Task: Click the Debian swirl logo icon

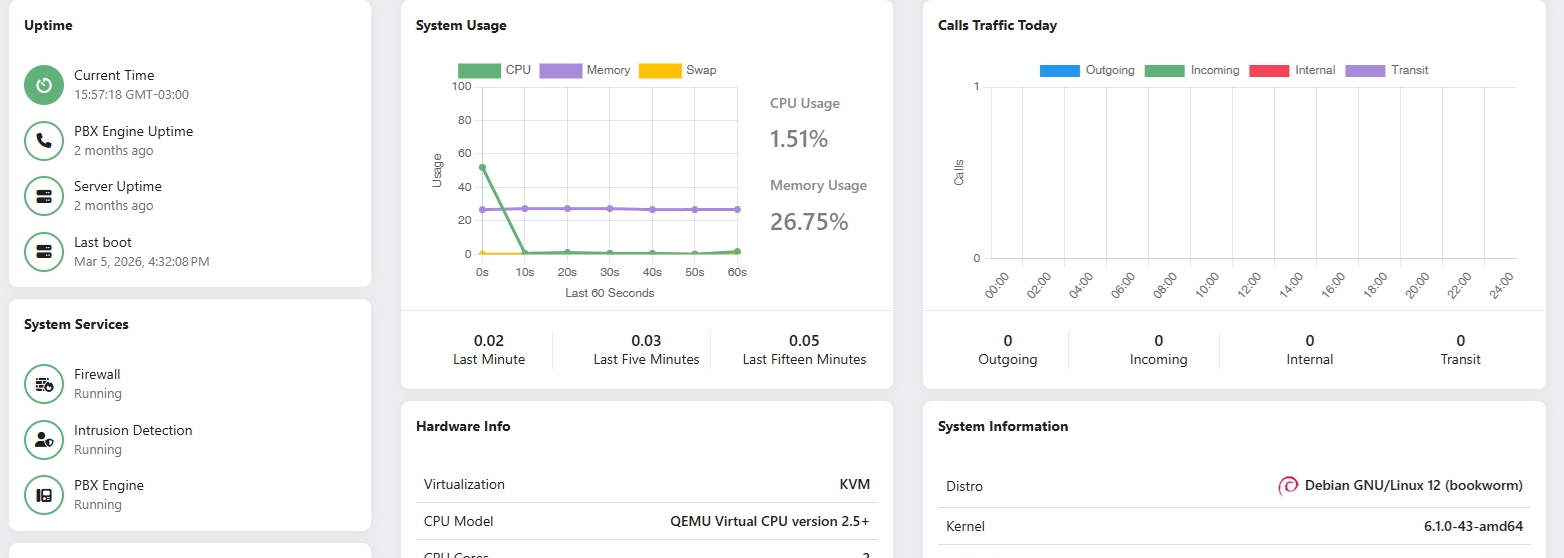Action: click(1288, 486)
